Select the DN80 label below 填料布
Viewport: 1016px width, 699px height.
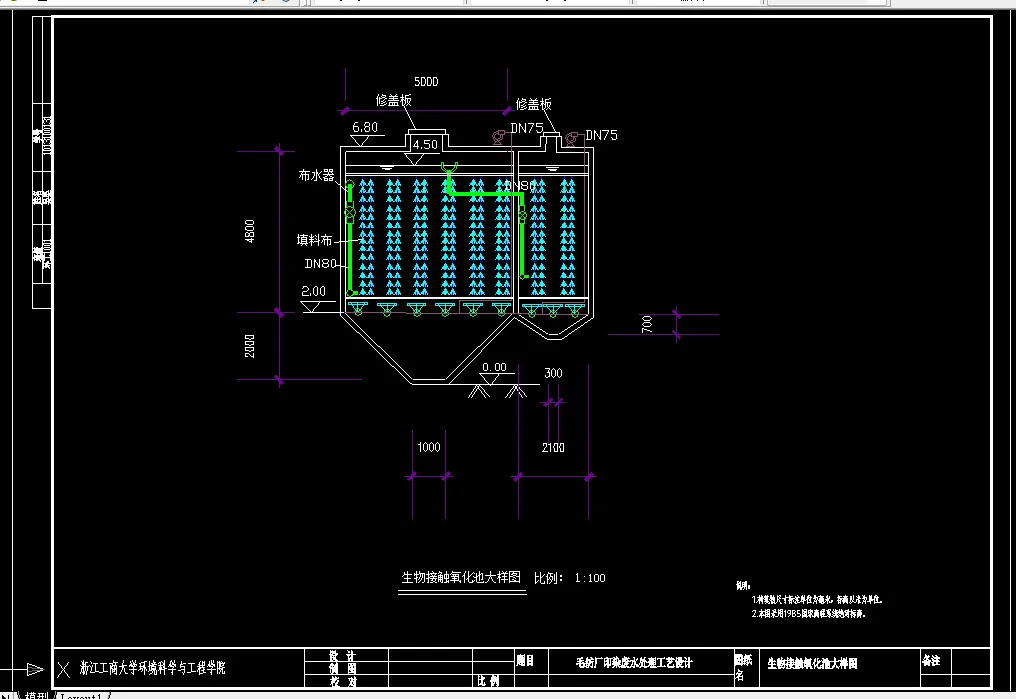click(321, 264)
